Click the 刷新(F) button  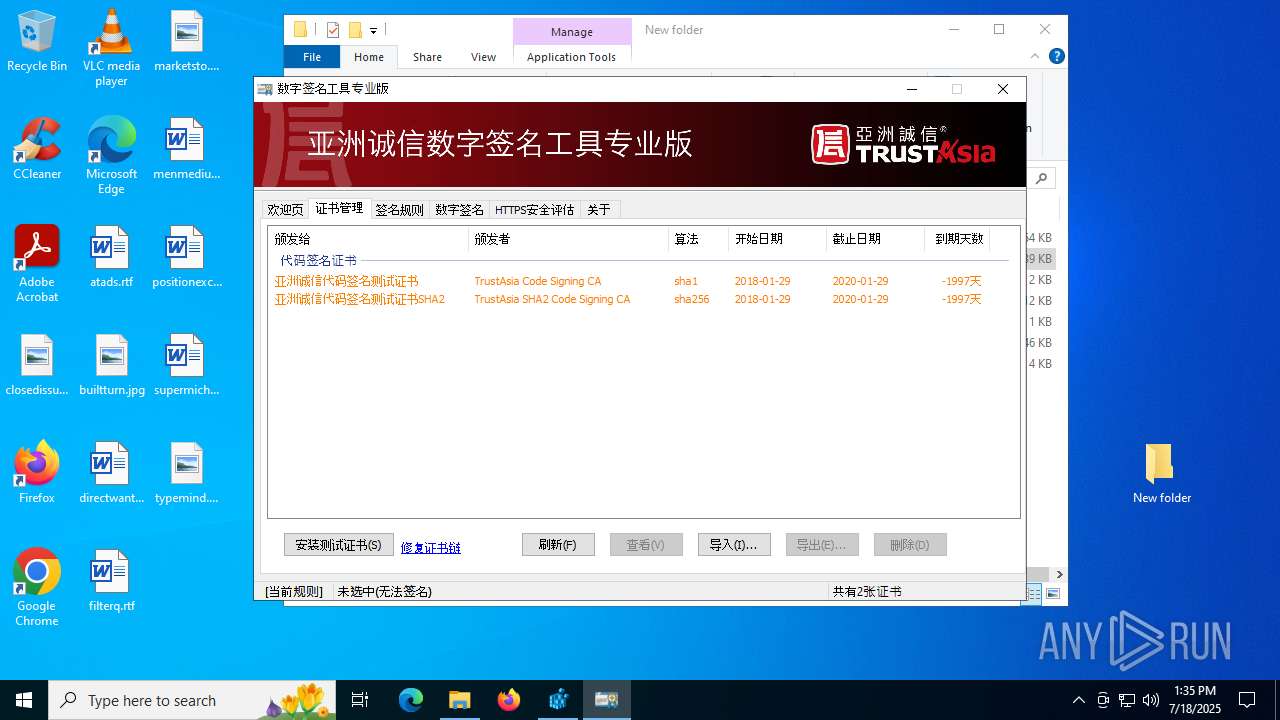click(558, 545)
